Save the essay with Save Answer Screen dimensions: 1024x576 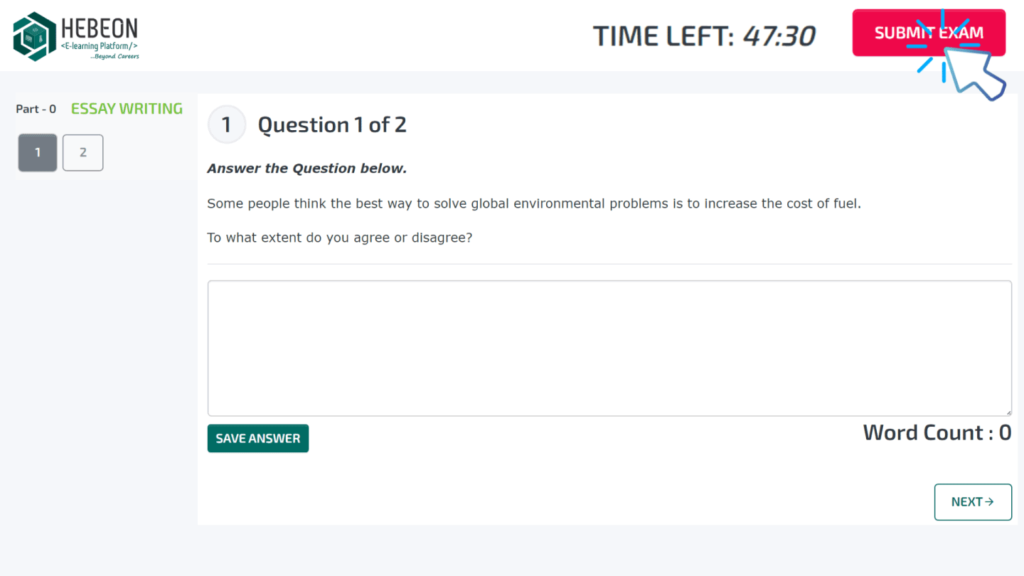pyautogui.click(x=258, y=438)
